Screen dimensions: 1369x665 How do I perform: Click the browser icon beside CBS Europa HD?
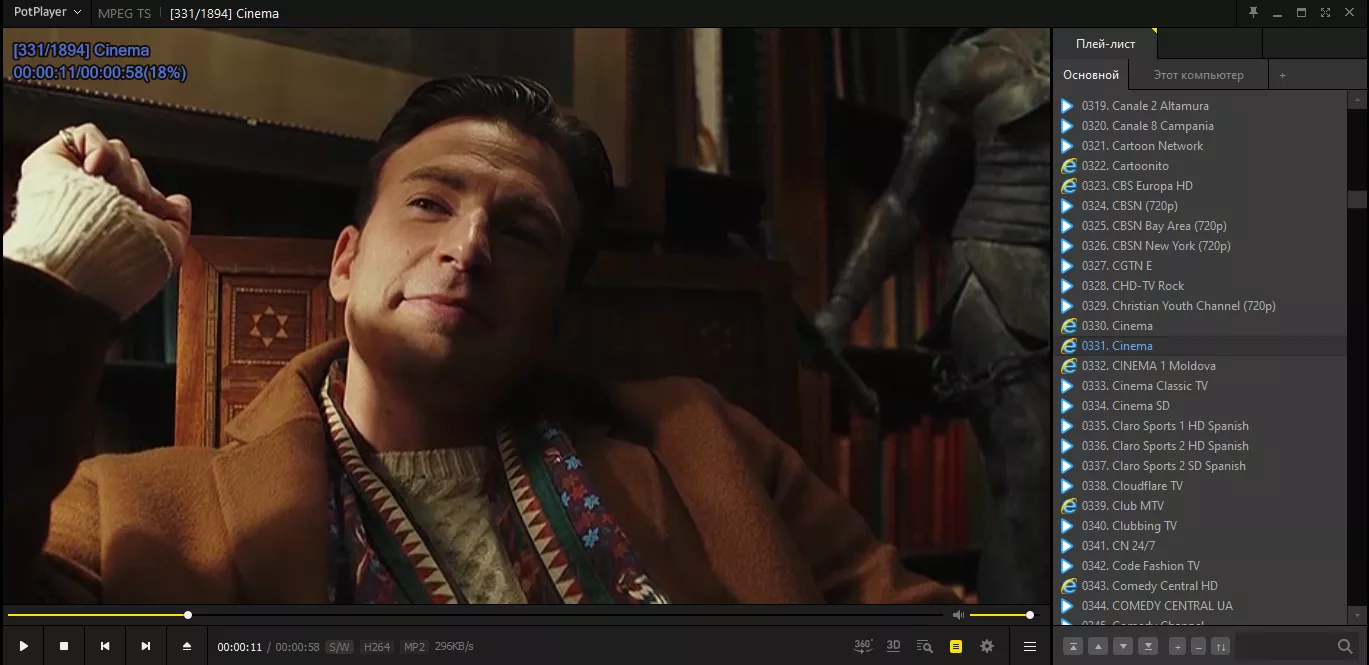point(1068,186)
